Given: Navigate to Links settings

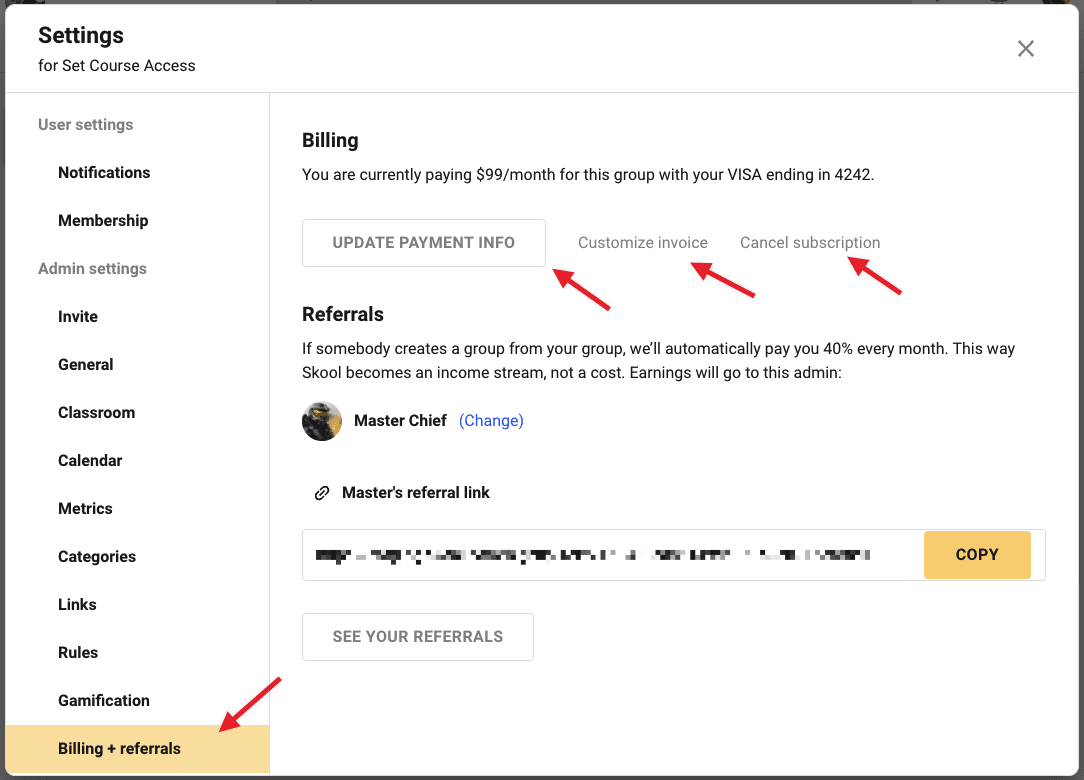Looking at the screenshot, I should (77, 605).
